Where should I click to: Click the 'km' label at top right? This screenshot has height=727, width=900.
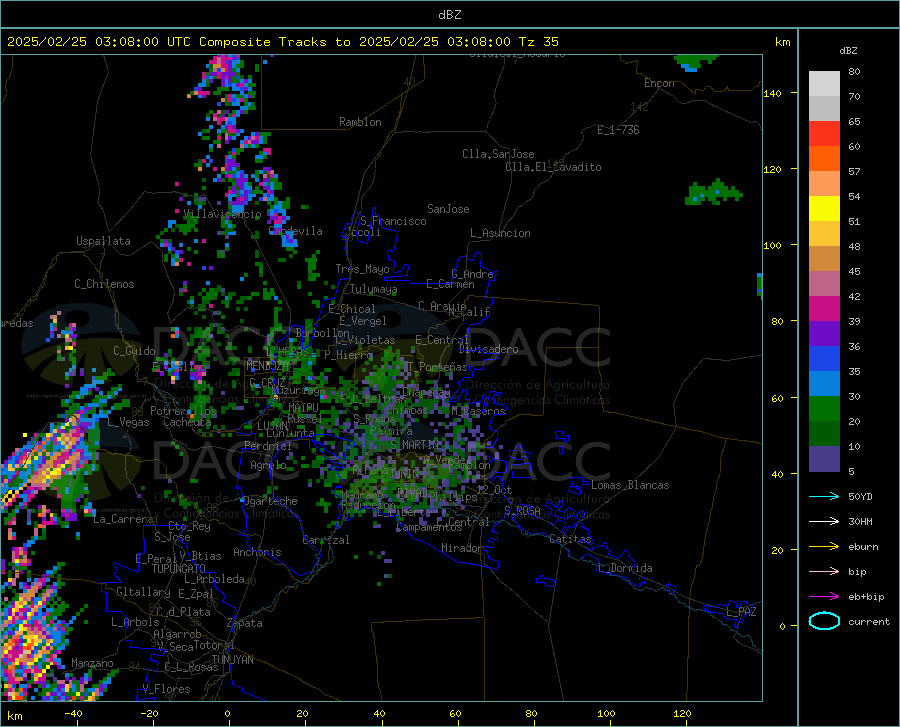[x=782, y=42]
